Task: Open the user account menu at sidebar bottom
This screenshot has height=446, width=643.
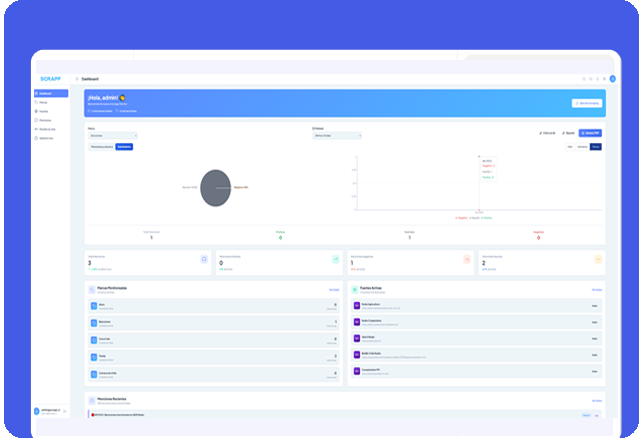Action: point(50,411)
